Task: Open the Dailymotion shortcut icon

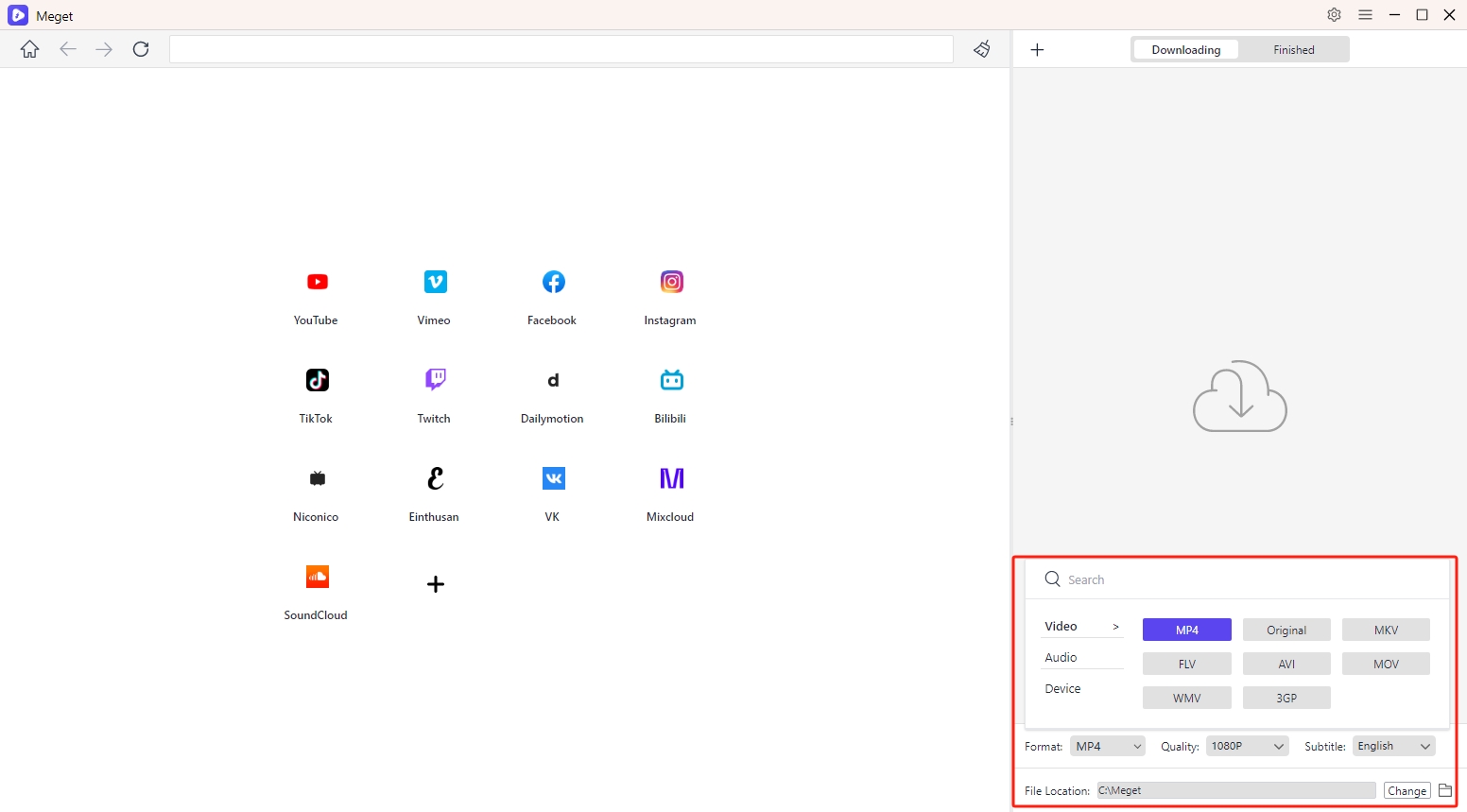Action: click(x=554, y=380)
